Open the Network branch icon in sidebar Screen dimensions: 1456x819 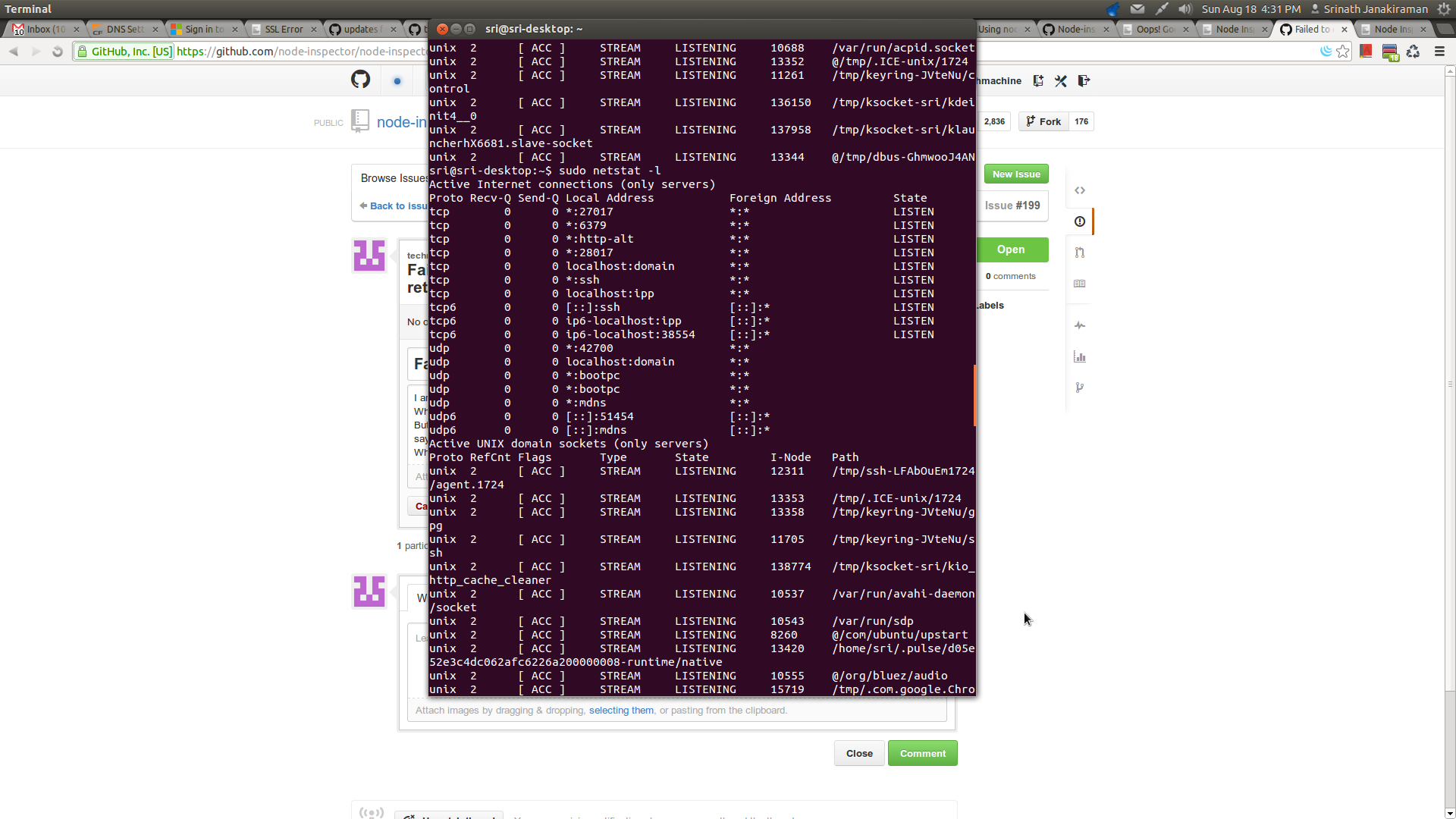(1080, 388)
